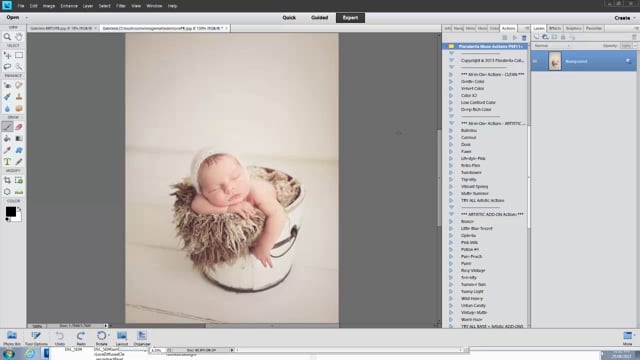Select the Quick Selection tool

tap(19, 66)
